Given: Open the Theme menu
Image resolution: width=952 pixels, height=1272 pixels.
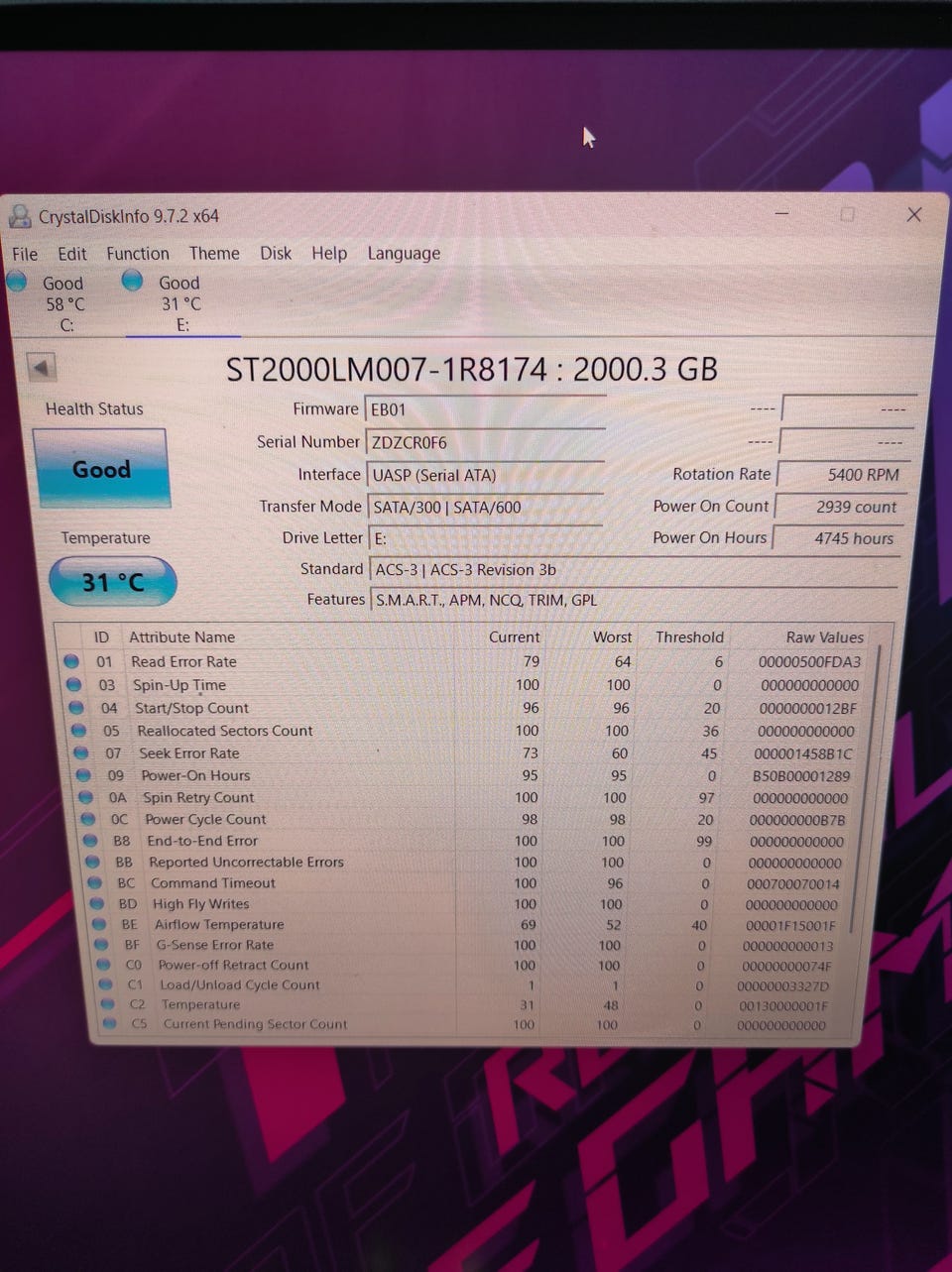Looking at the screenshot, I should [214, 254].
